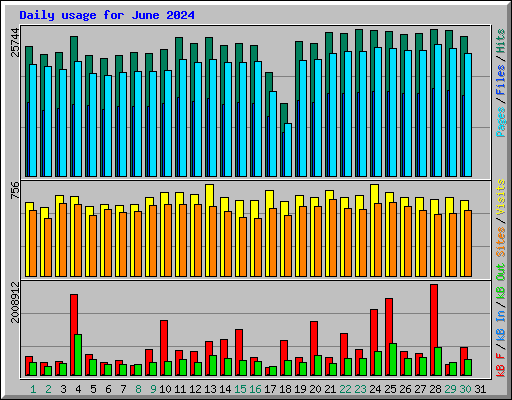The width and height of the screenshot is (512, 400).
Task: Click the Visits legend label
Action: coord(500,197)
